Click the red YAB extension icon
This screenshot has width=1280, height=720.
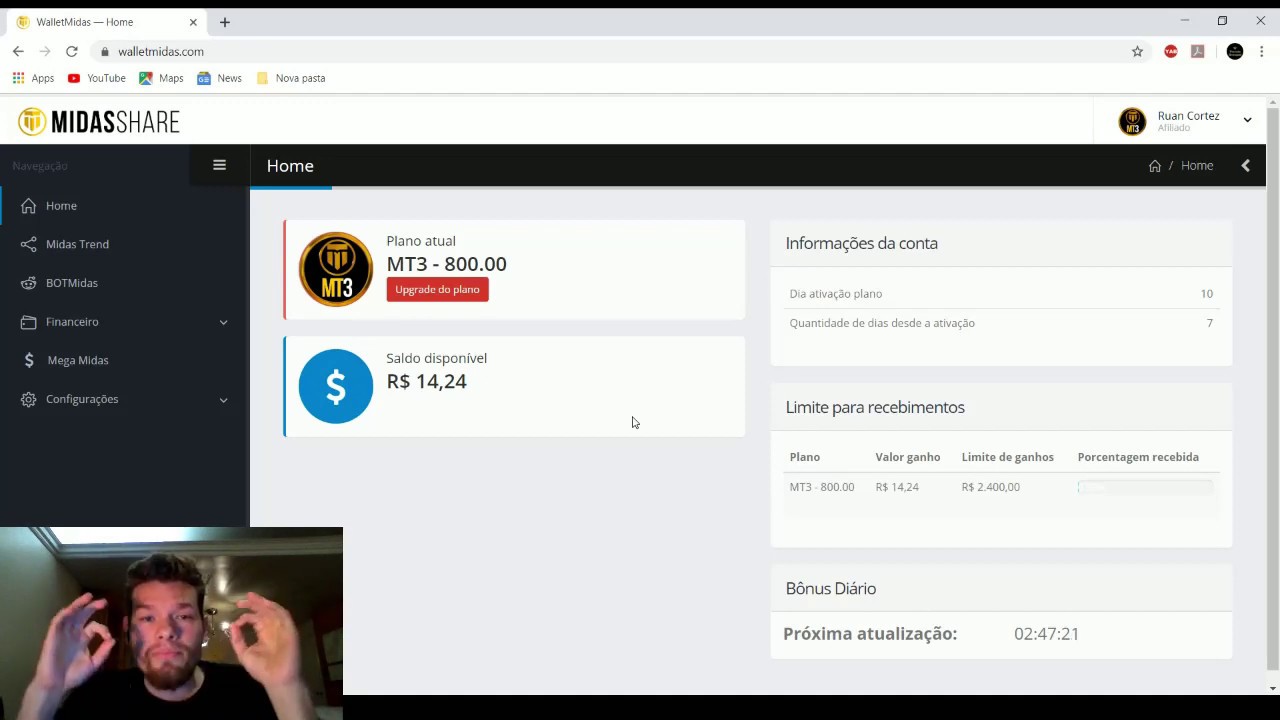[x=1170, y=51]
